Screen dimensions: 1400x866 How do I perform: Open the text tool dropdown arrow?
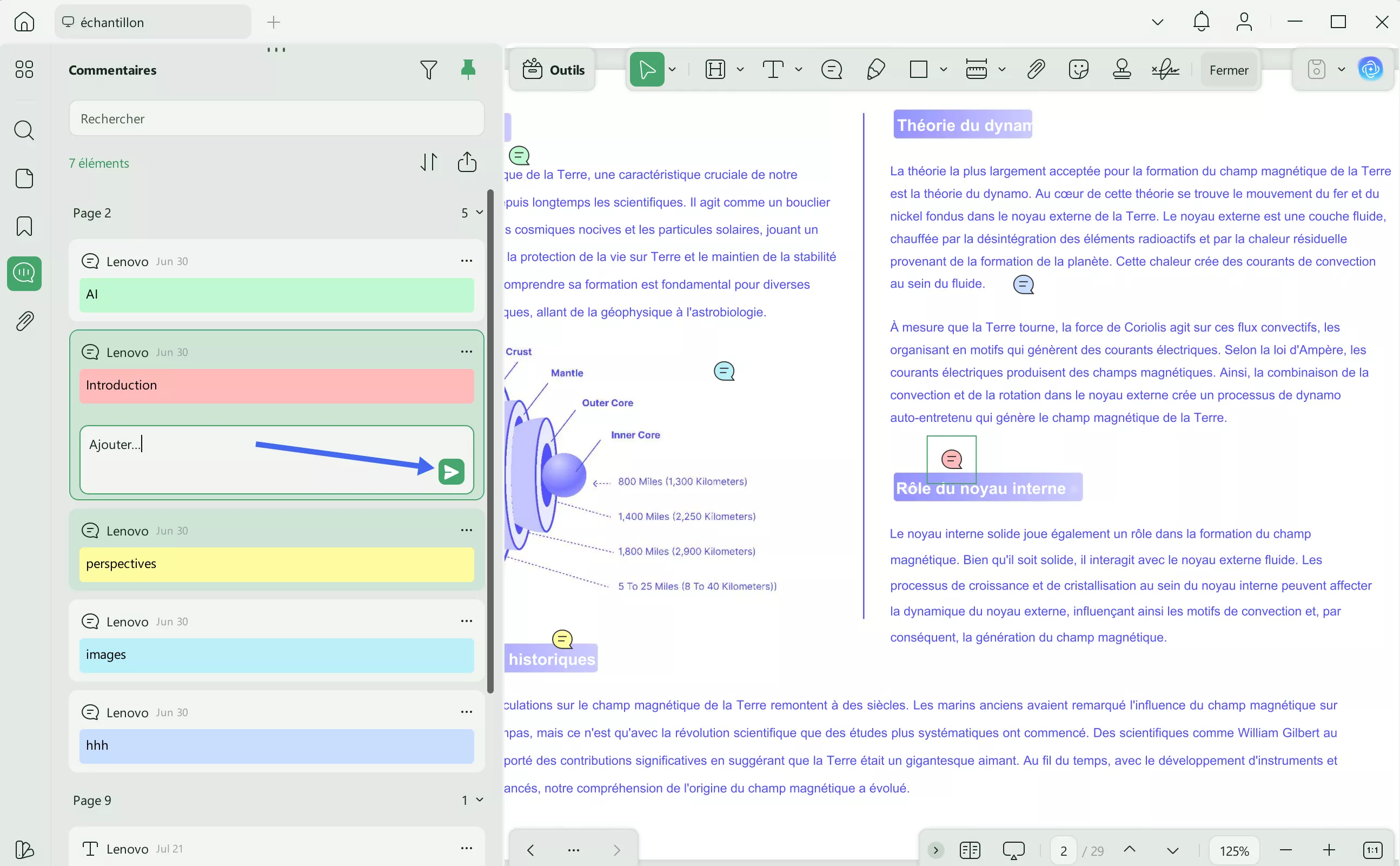pyautogui.click(x=798, y=70)
